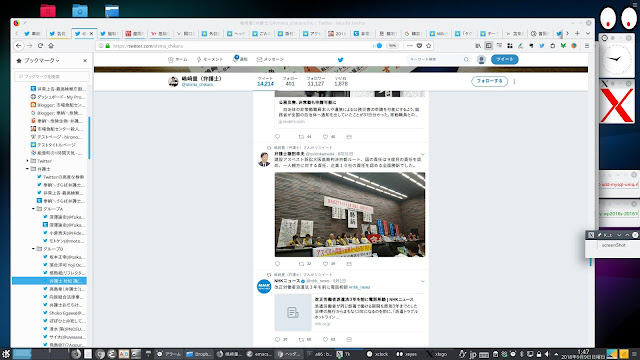Reload the current Twitter page
Screen dimensions: 640x360
pyautogui.click(x=40, y=46)
